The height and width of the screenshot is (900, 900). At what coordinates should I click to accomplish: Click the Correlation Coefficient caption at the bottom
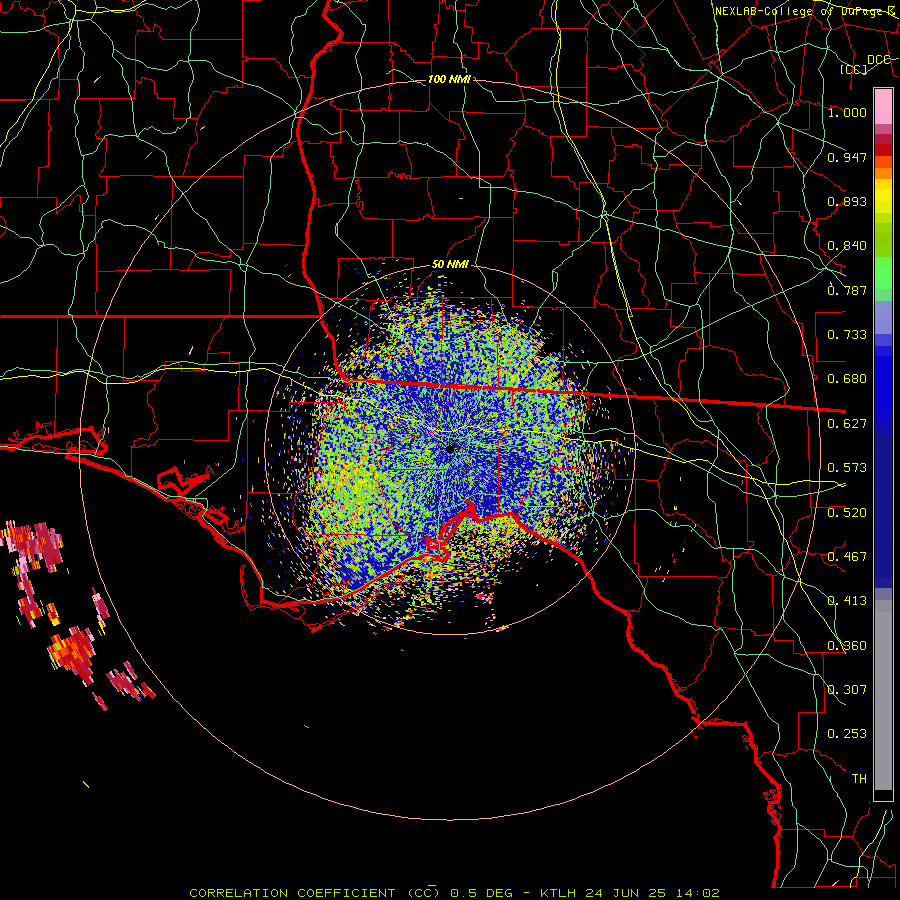point(454,893)
